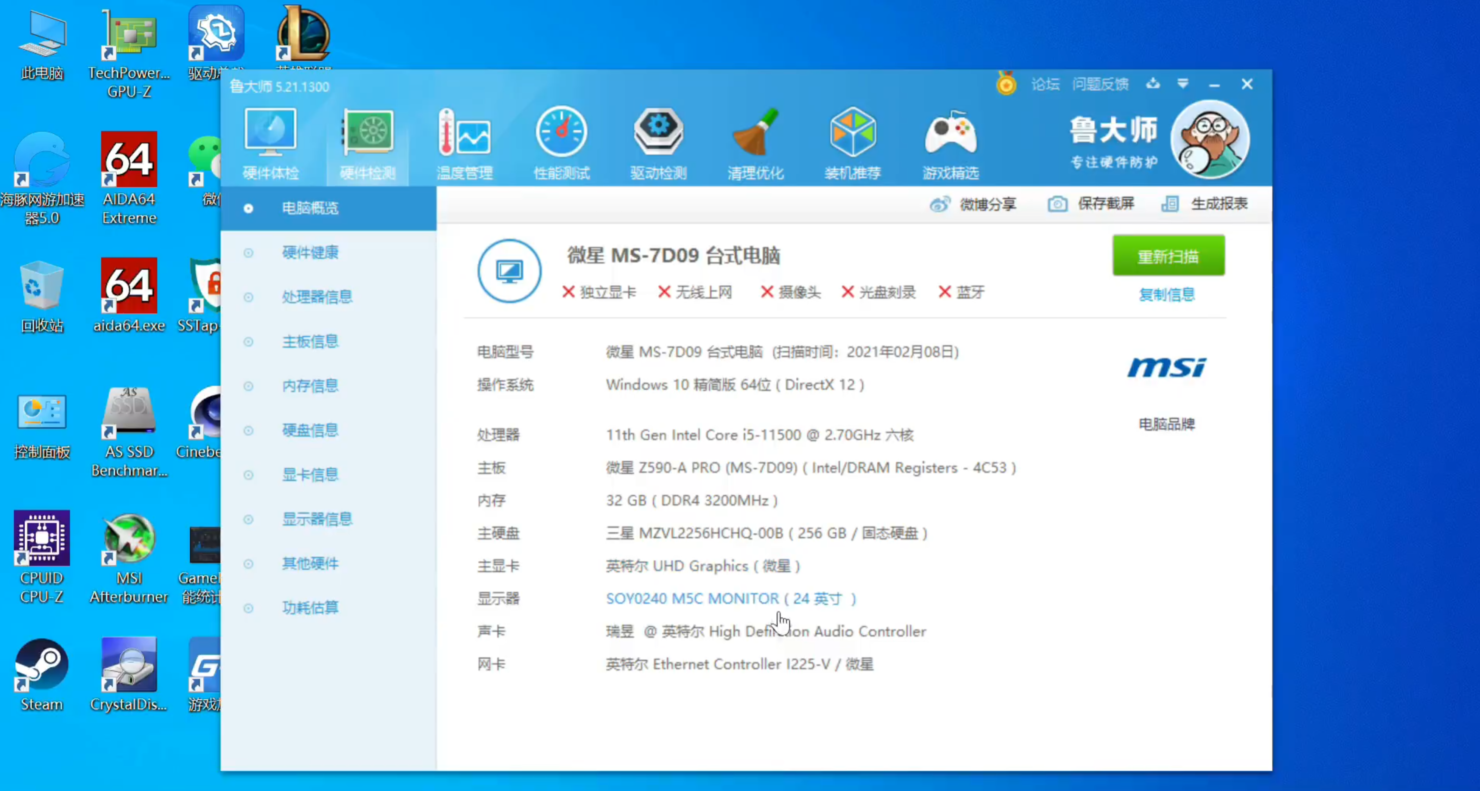This screenshot has height=791, width=1480.
Task: Open the 问题反馈 feedback link
Action: (x=1100, y=84)
